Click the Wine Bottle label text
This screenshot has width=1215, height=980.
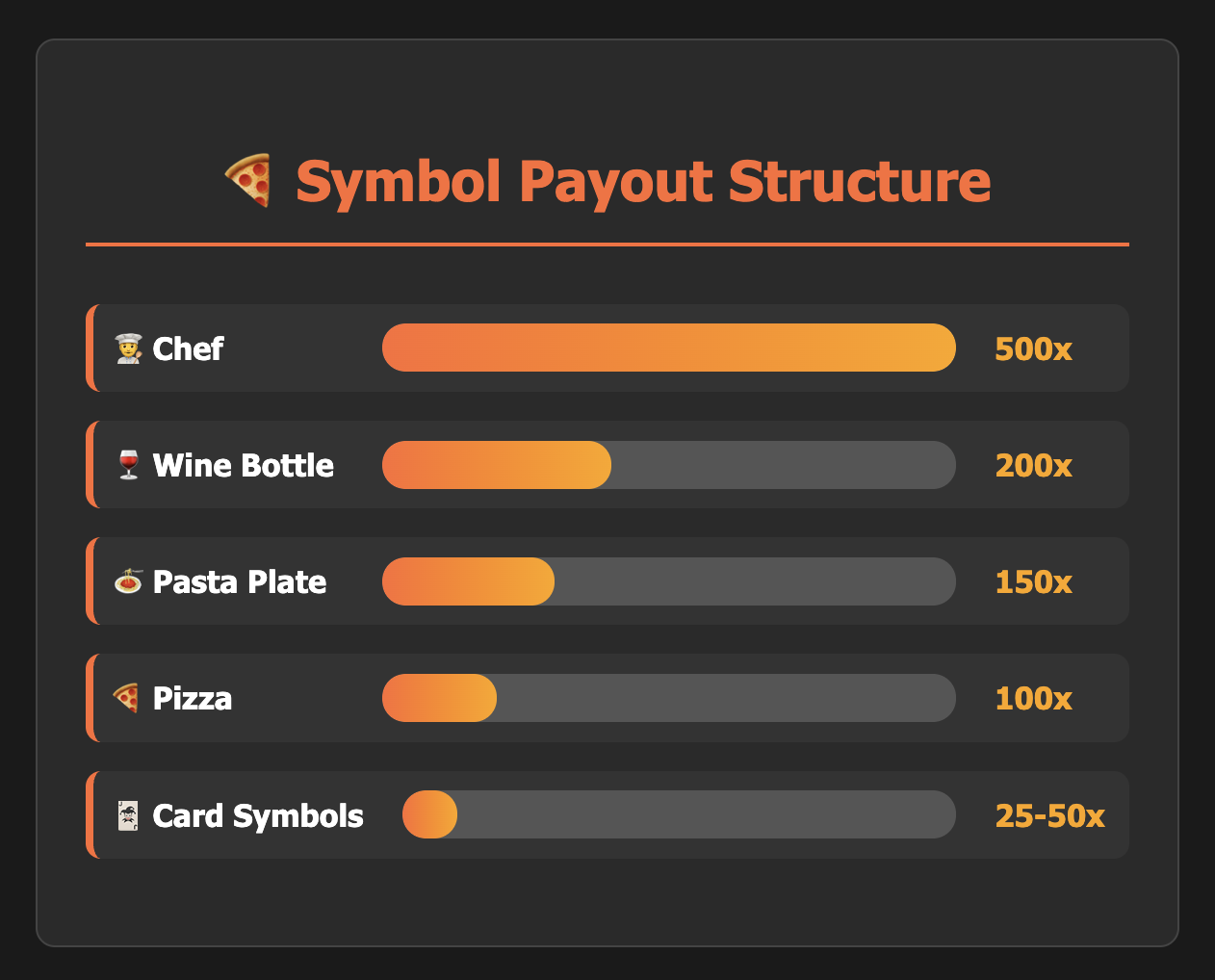point(244,466)
